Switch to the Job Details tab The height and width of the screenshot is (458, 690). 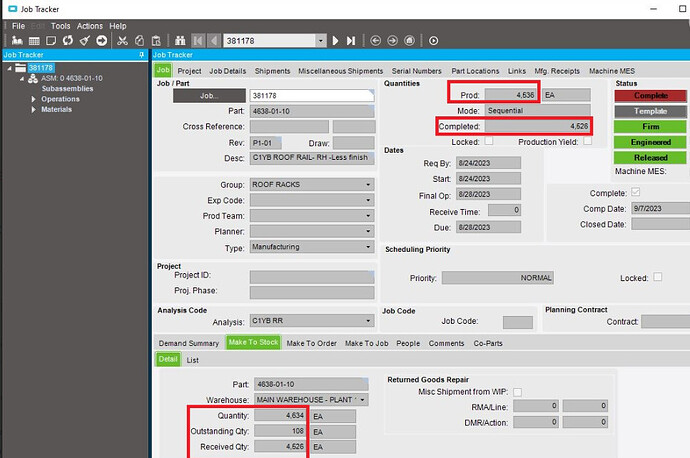click(228, 71)
